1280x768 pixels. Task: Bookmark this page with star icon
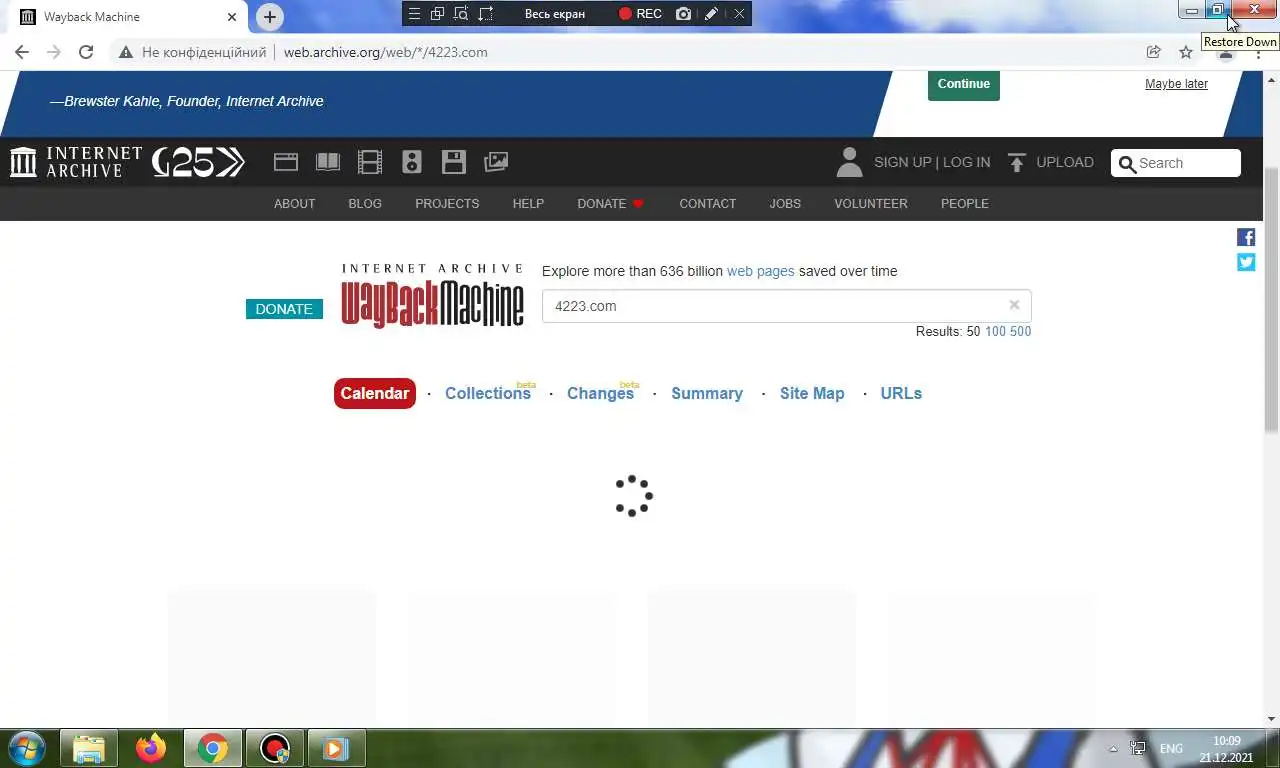(1186, 52)
